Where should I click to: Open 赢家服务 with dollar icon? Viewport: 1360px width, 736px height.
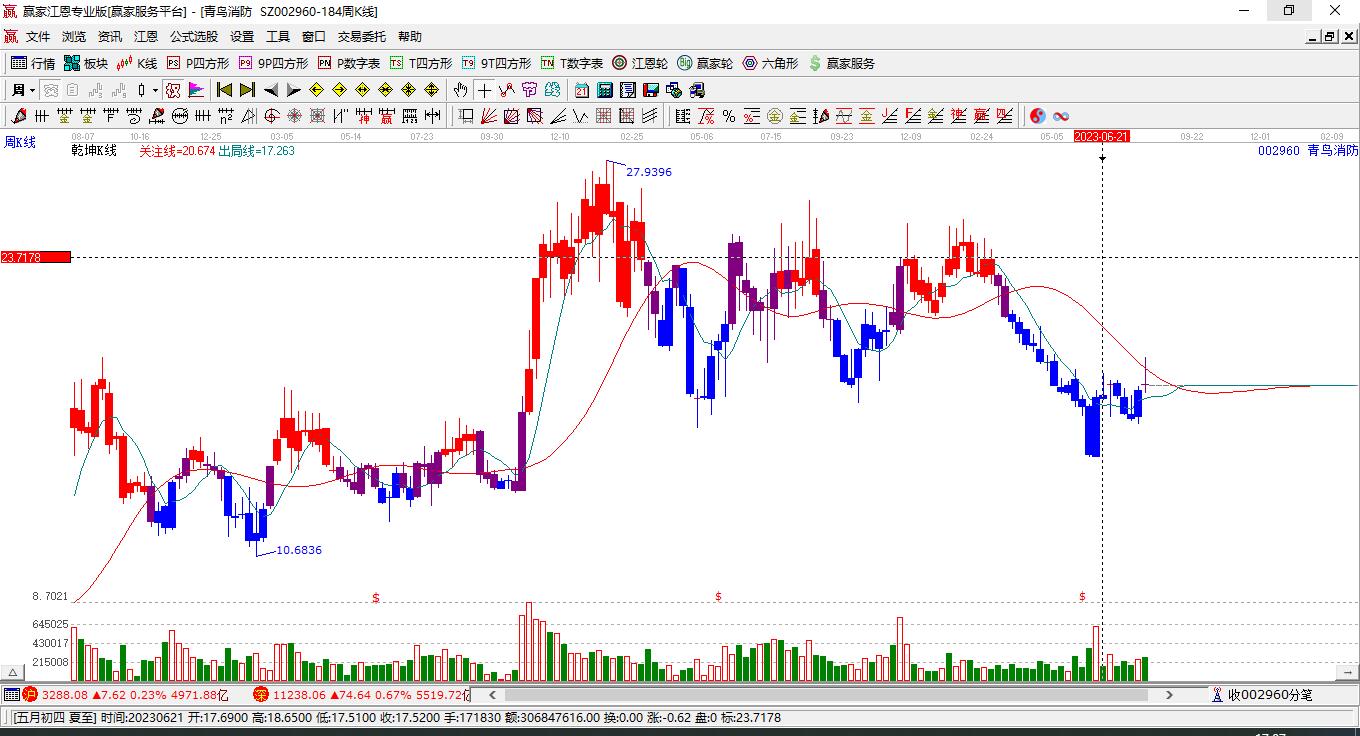pos(842,63)
